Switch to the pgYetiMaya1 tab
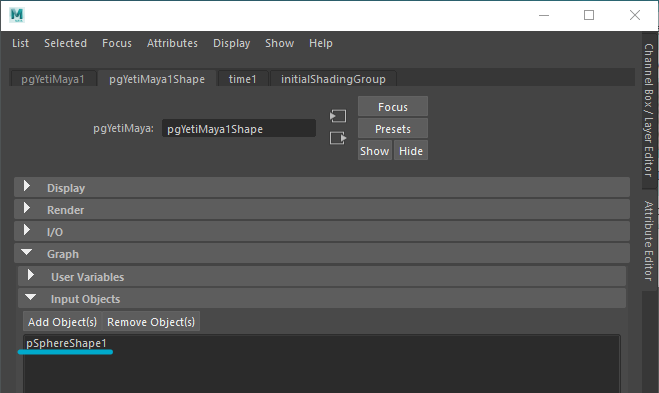This screenshot has height=393, width=659. tap(53, 79)
